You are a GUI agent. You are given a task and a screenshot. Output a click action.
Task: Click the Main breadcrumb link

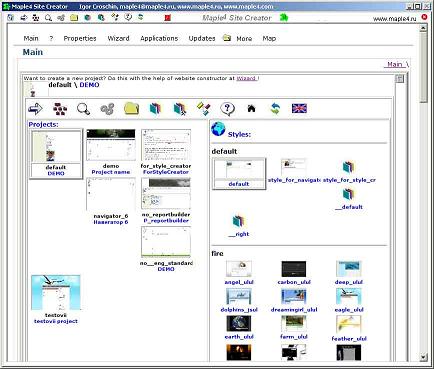pos(395,64)
